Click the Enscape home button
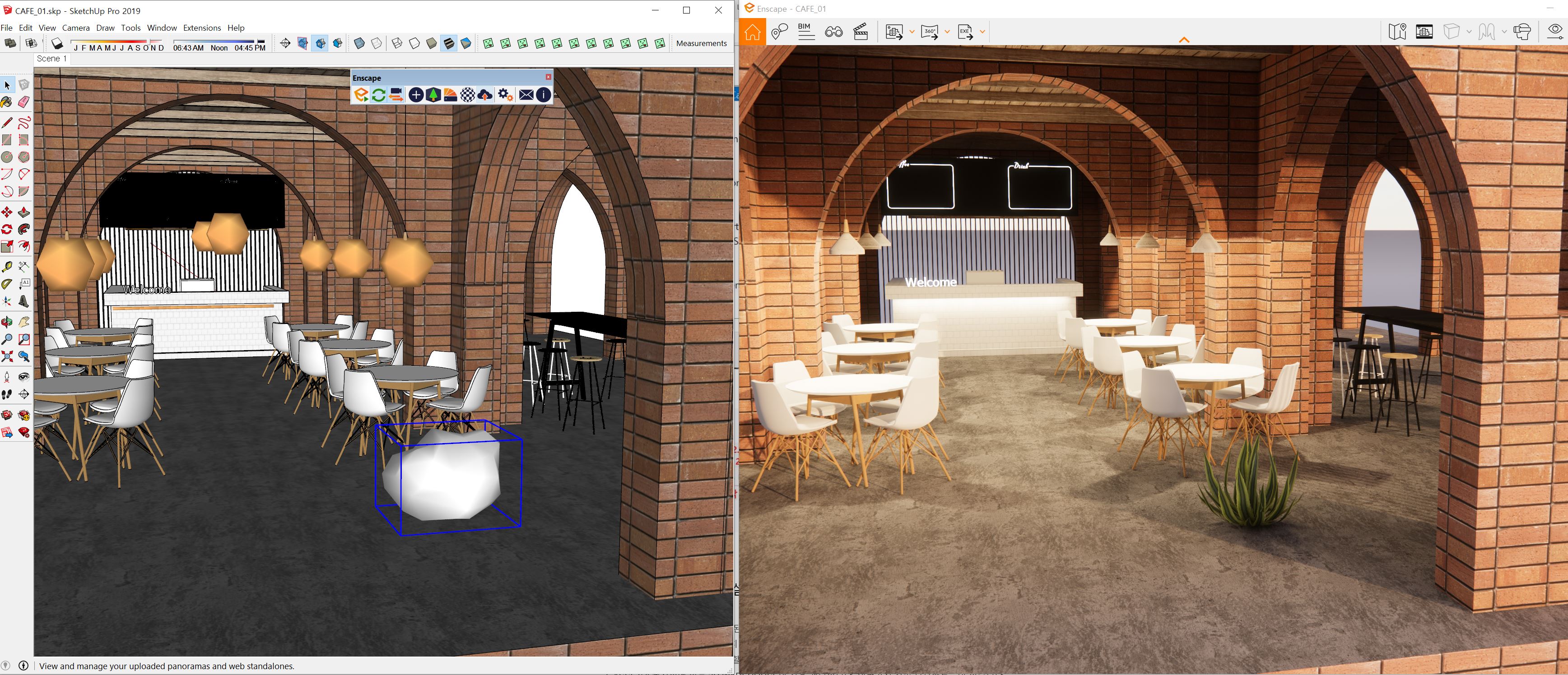Viewport: 1568px width, 675px height. point(752,32)
